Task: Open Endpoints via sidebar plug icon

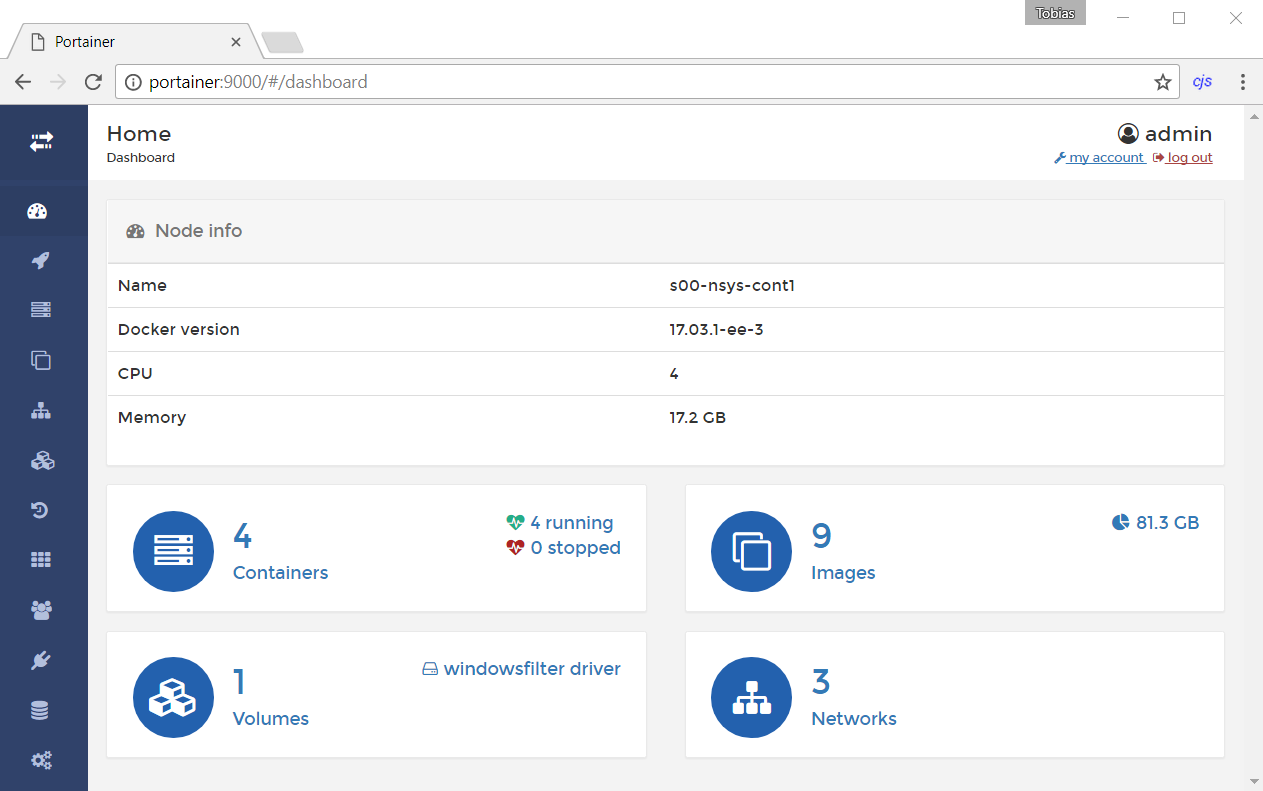Action: pos(41,660)
